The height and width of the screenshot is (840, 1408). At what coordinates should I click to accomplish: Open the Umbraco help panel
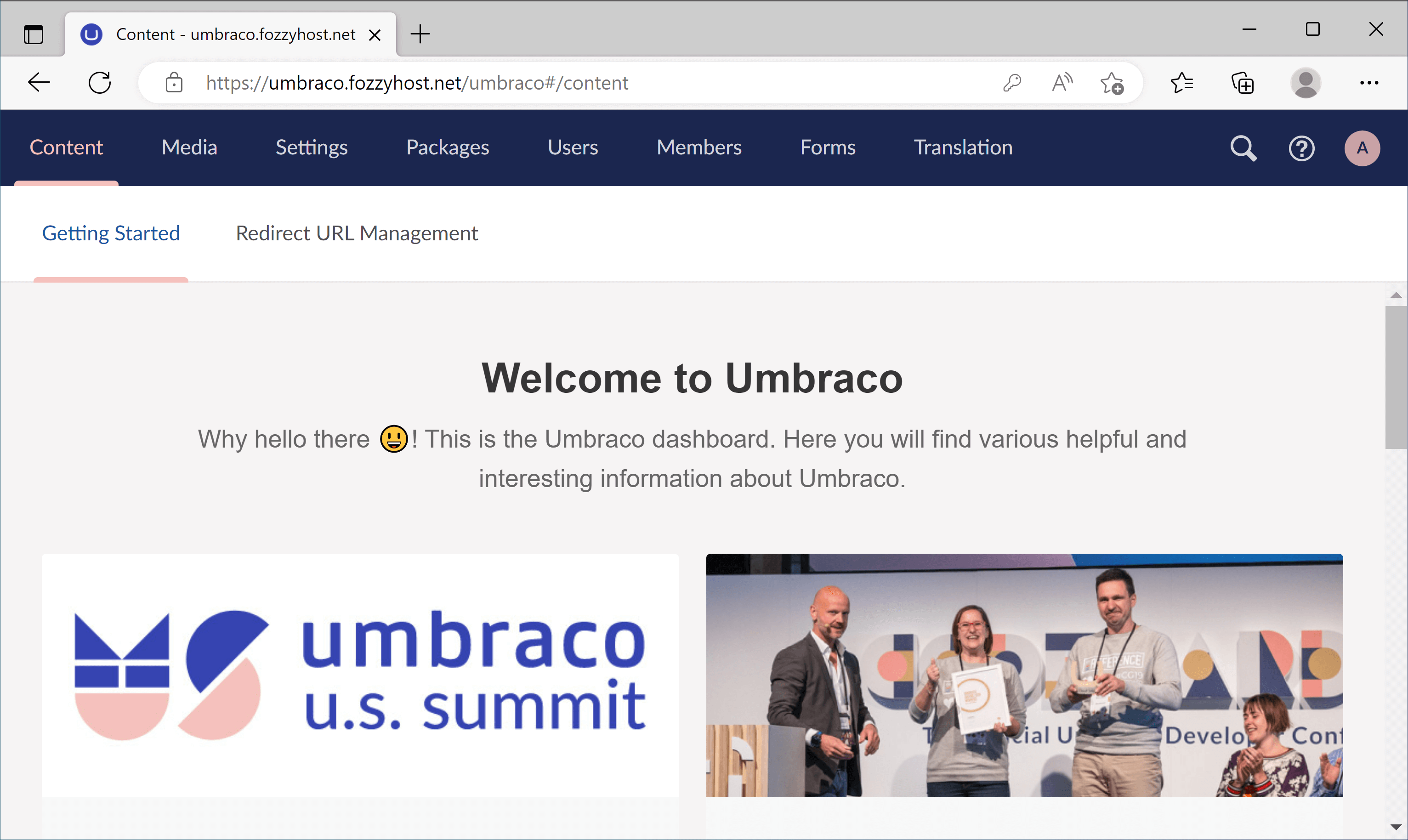coord(1301,148)
